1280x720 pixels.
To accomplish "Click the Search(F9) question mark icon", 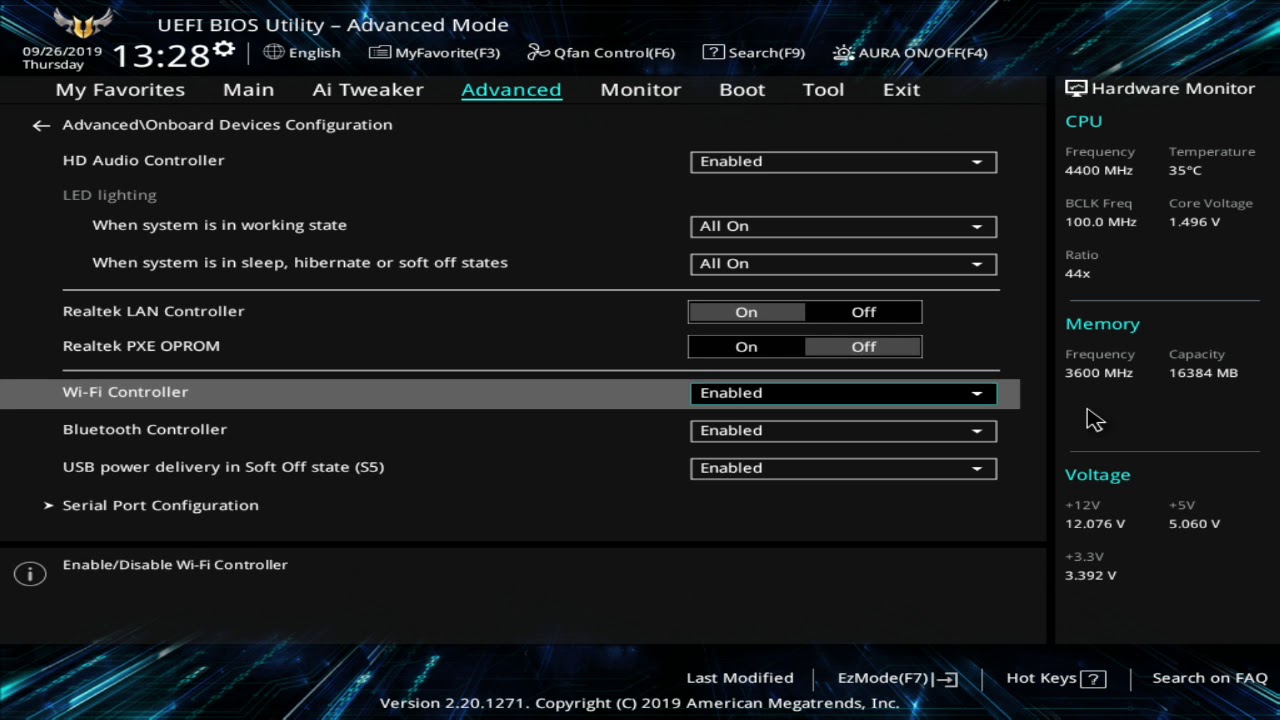I will click(x=713, y=52).
